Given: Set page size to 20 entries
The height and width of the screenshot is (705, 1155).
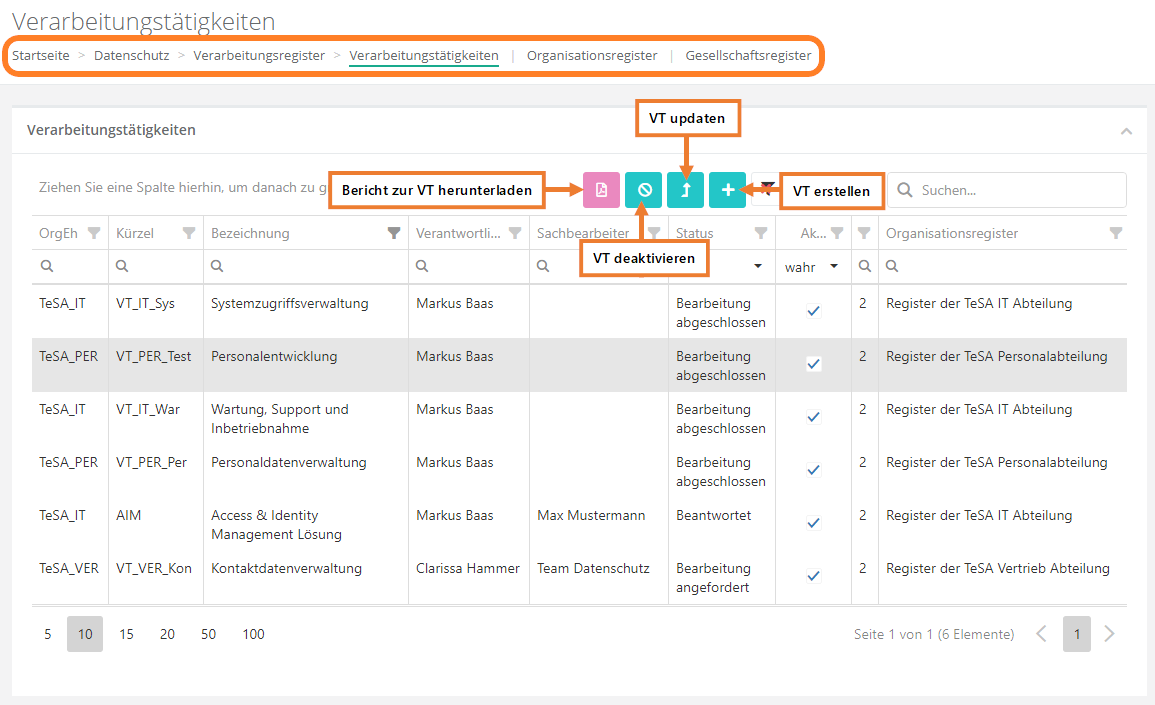Looking at the screenshot, I should [167, 634].
